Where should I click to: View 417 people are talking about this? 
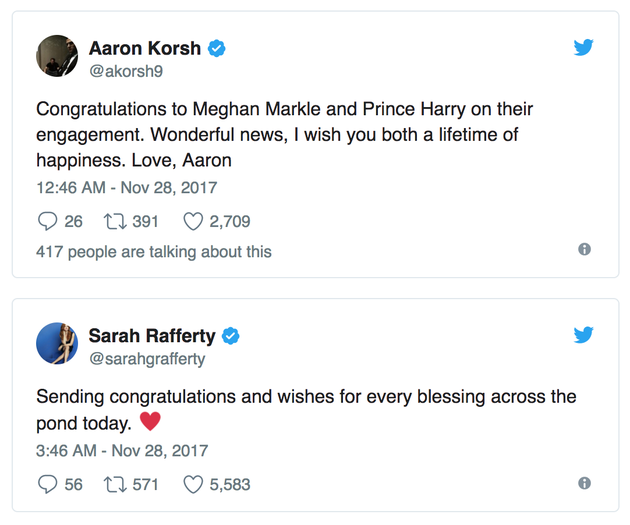(x=153, y=251)
